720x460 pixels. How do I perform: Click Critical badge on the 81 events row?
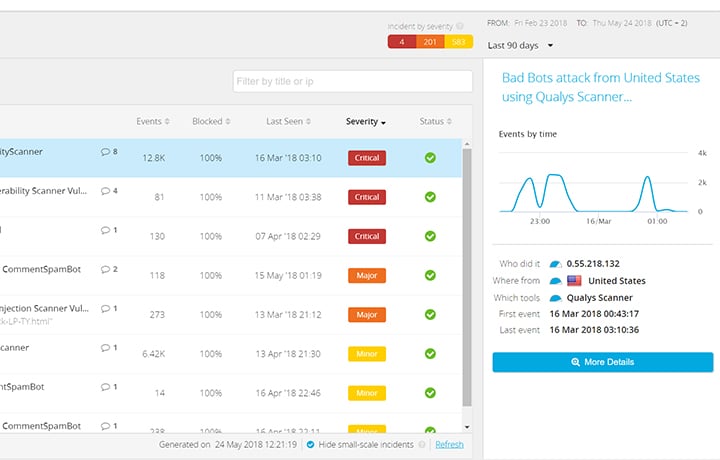coord(367,197)
